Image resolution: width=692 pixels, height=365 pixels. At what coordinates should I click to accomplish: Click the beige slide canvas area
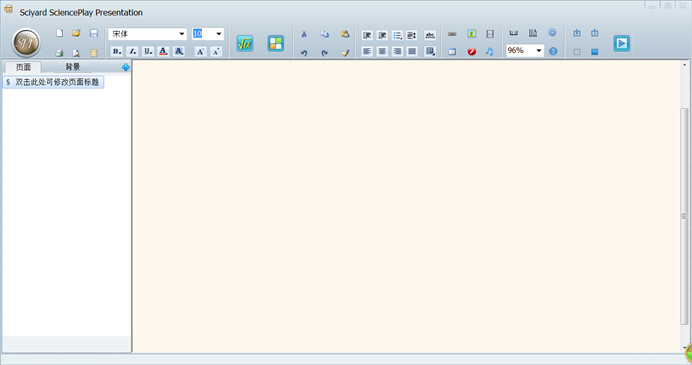(406, 206)
